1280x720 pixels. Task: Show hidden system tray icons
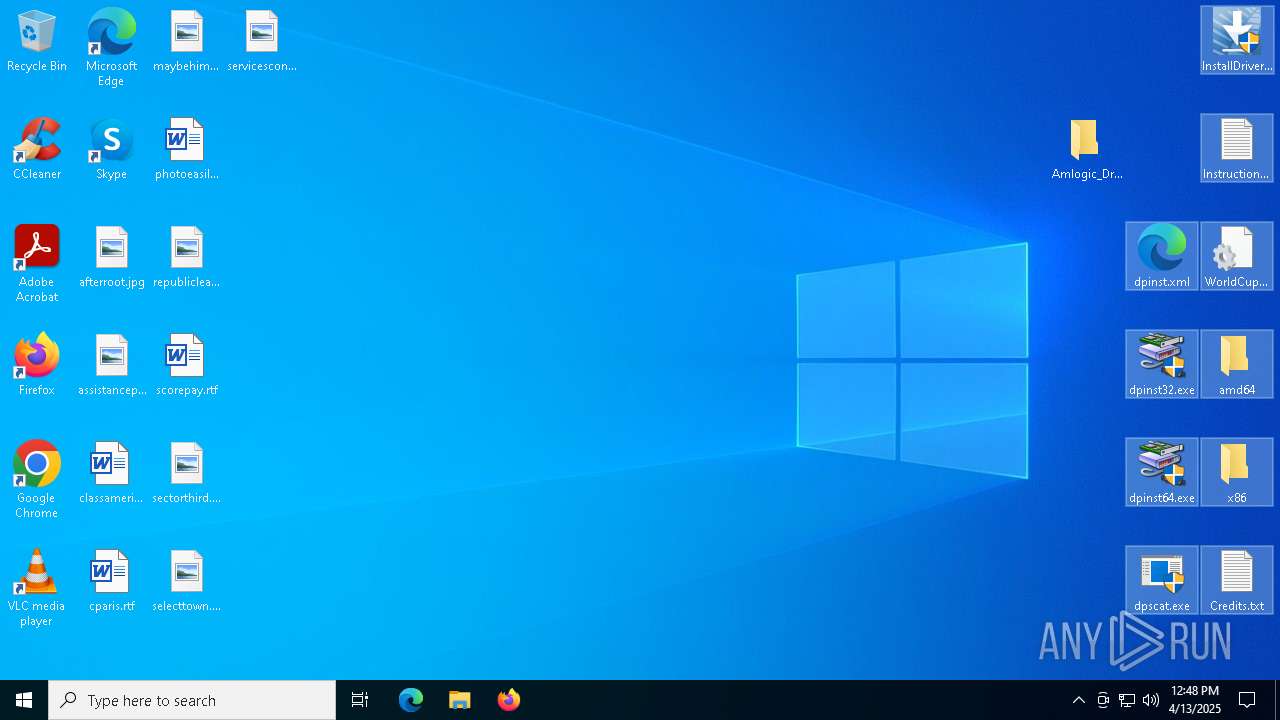pos(1078,700)
